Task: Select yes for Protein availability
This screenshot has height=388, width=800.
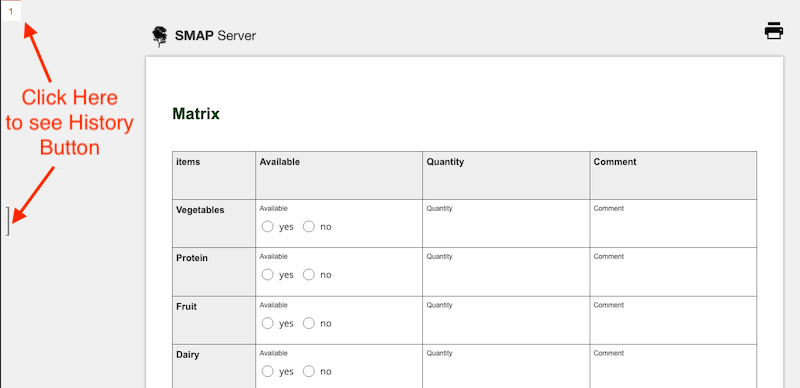Action: pyautogui.click(x=267, y=275)
